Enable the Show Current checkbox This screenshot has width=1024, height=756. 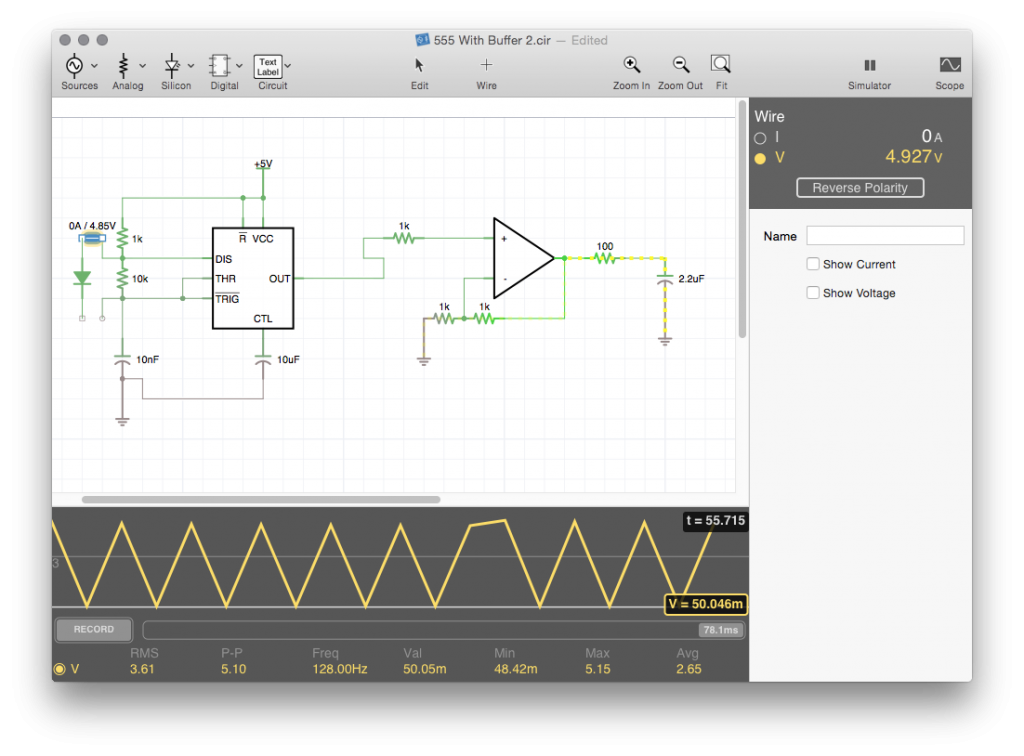click(813, 264)
